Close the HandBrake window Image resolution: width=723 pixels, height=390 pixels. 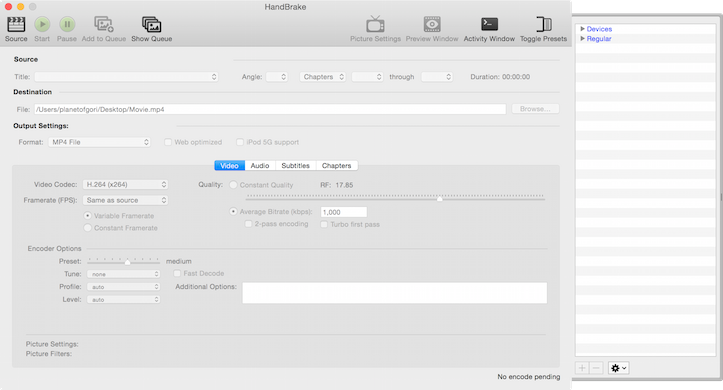(x=8, y=6)
